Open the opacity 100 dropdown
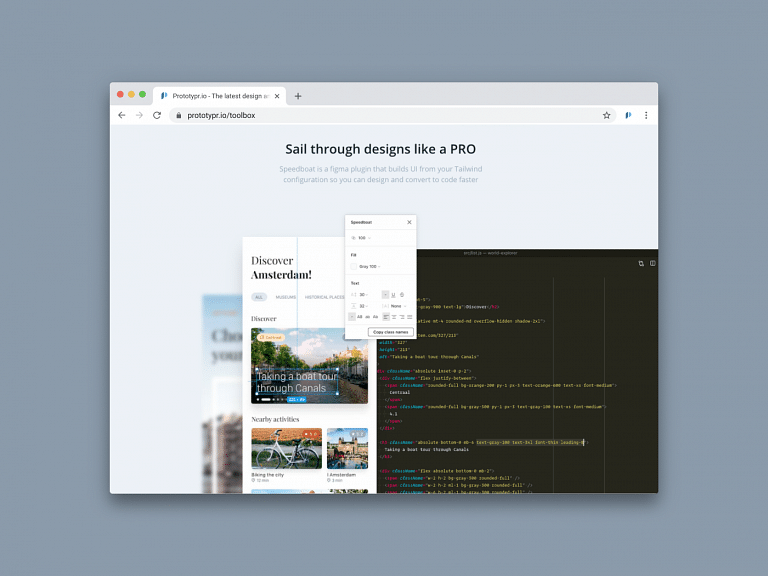This screenshot has width=768, height=576. 362,238
